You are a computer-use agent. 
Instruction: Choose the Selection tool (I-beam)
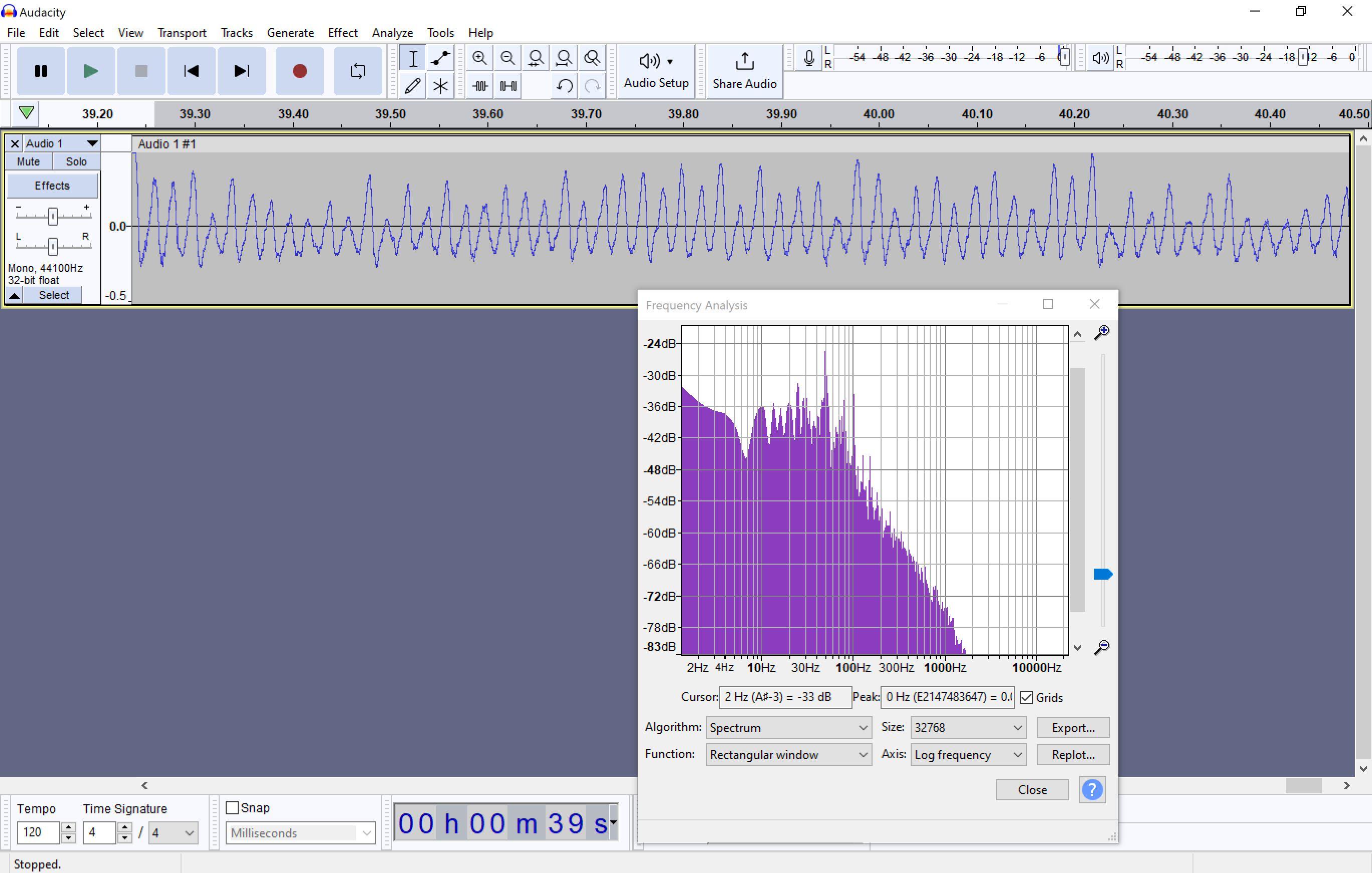pyautogui.click(x=413, y=58)
